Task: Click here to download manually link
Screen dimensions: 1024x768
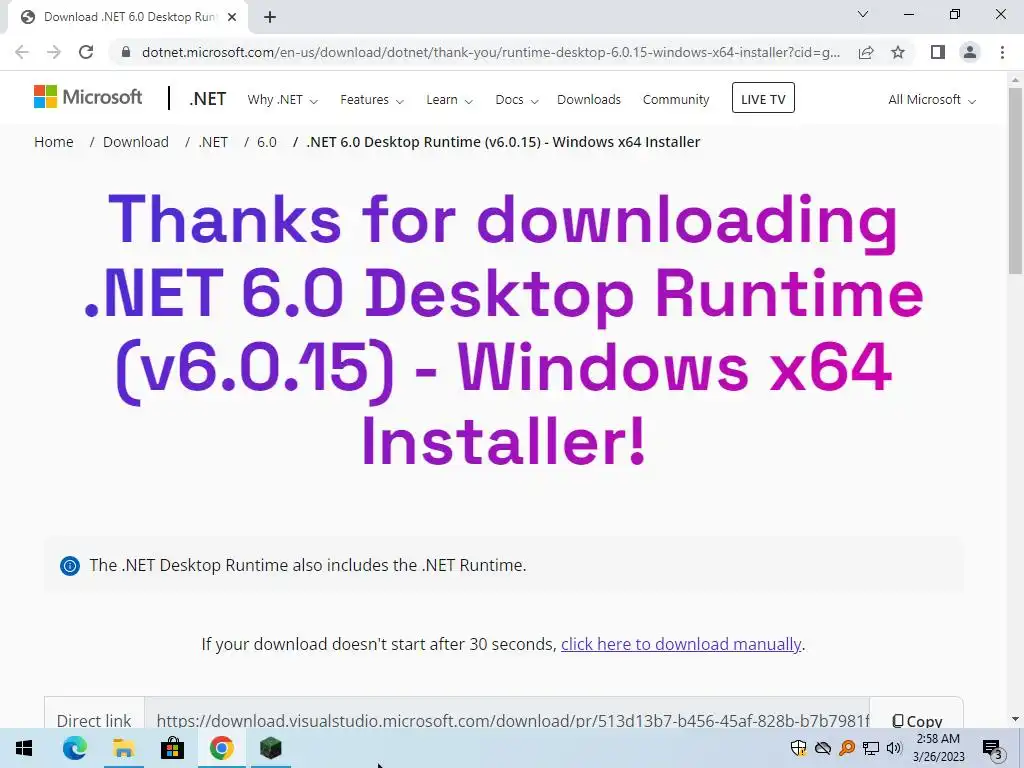Action: click(x=681, y=644)
